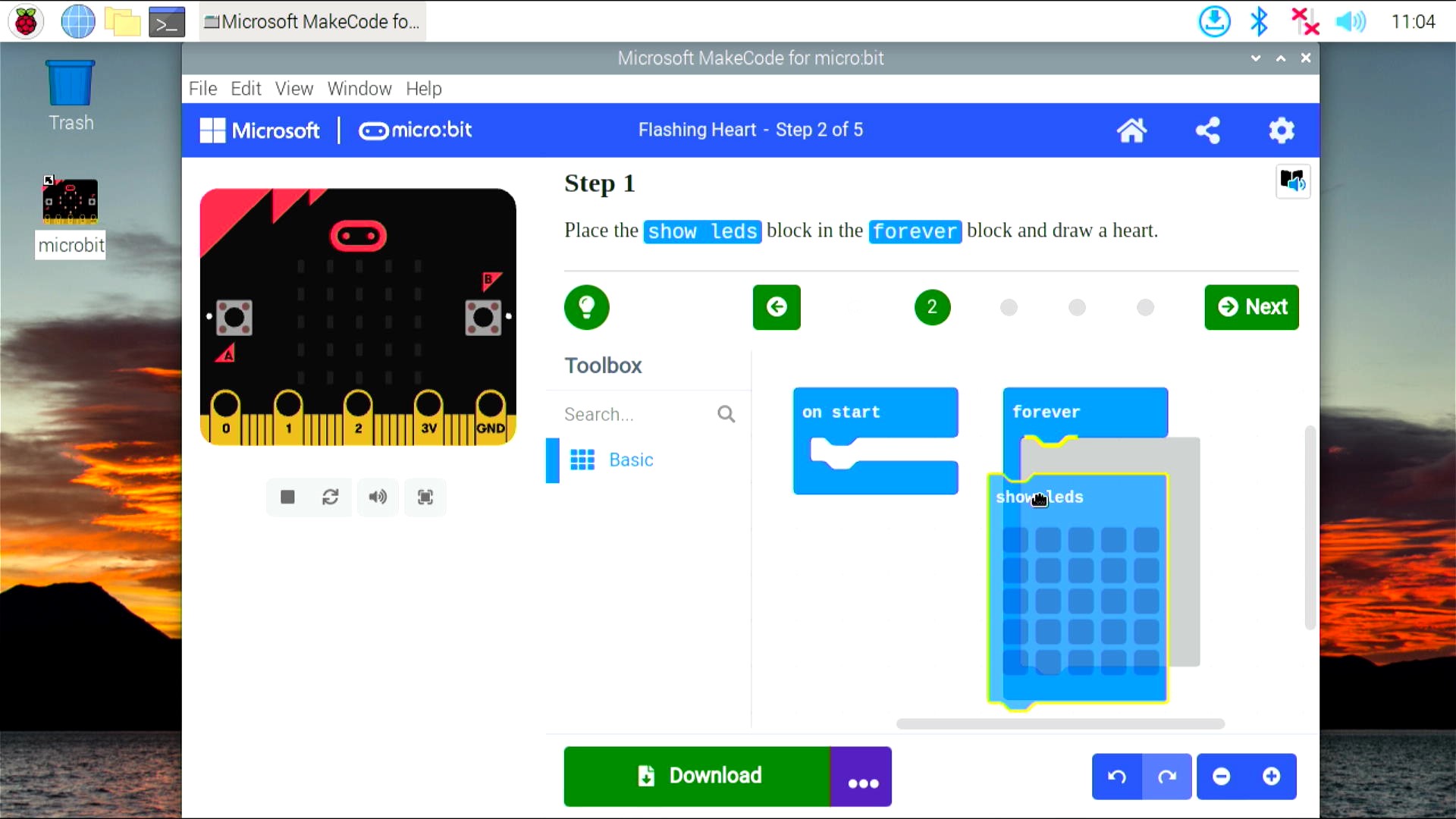Image resolution: width=1456 pixels, height=819 pixels.
Task: Zoom in on the block workspace
Action: pos(1272,776)
